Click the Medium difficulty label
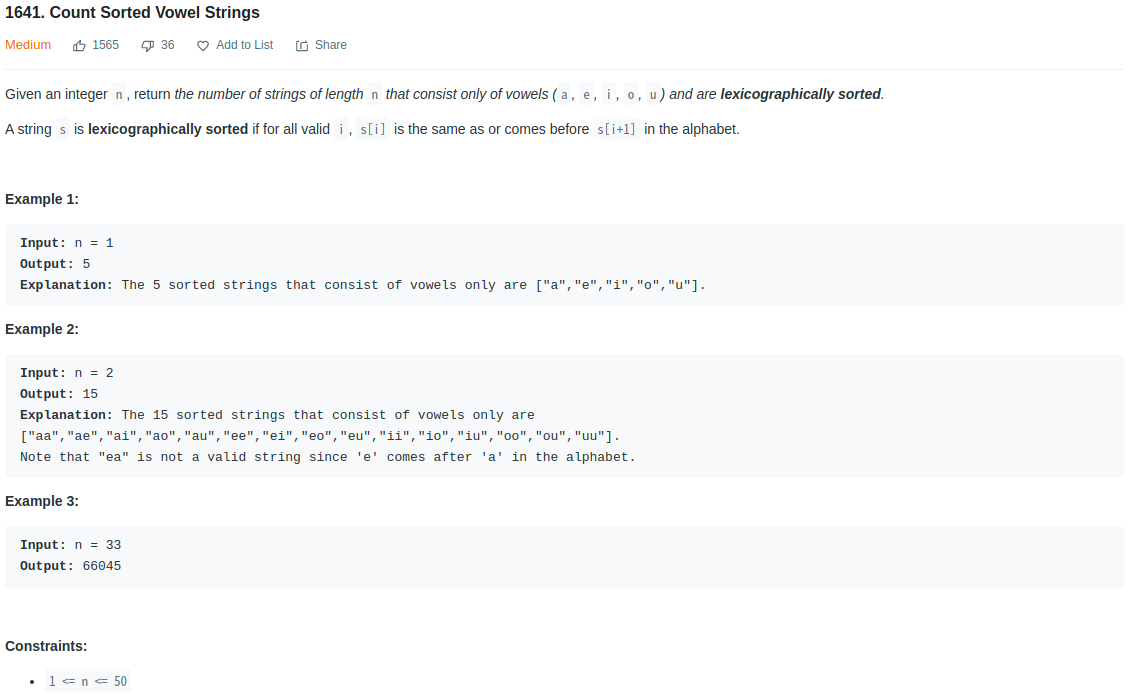Screen dimensions: 1131x694 (28, 45)
